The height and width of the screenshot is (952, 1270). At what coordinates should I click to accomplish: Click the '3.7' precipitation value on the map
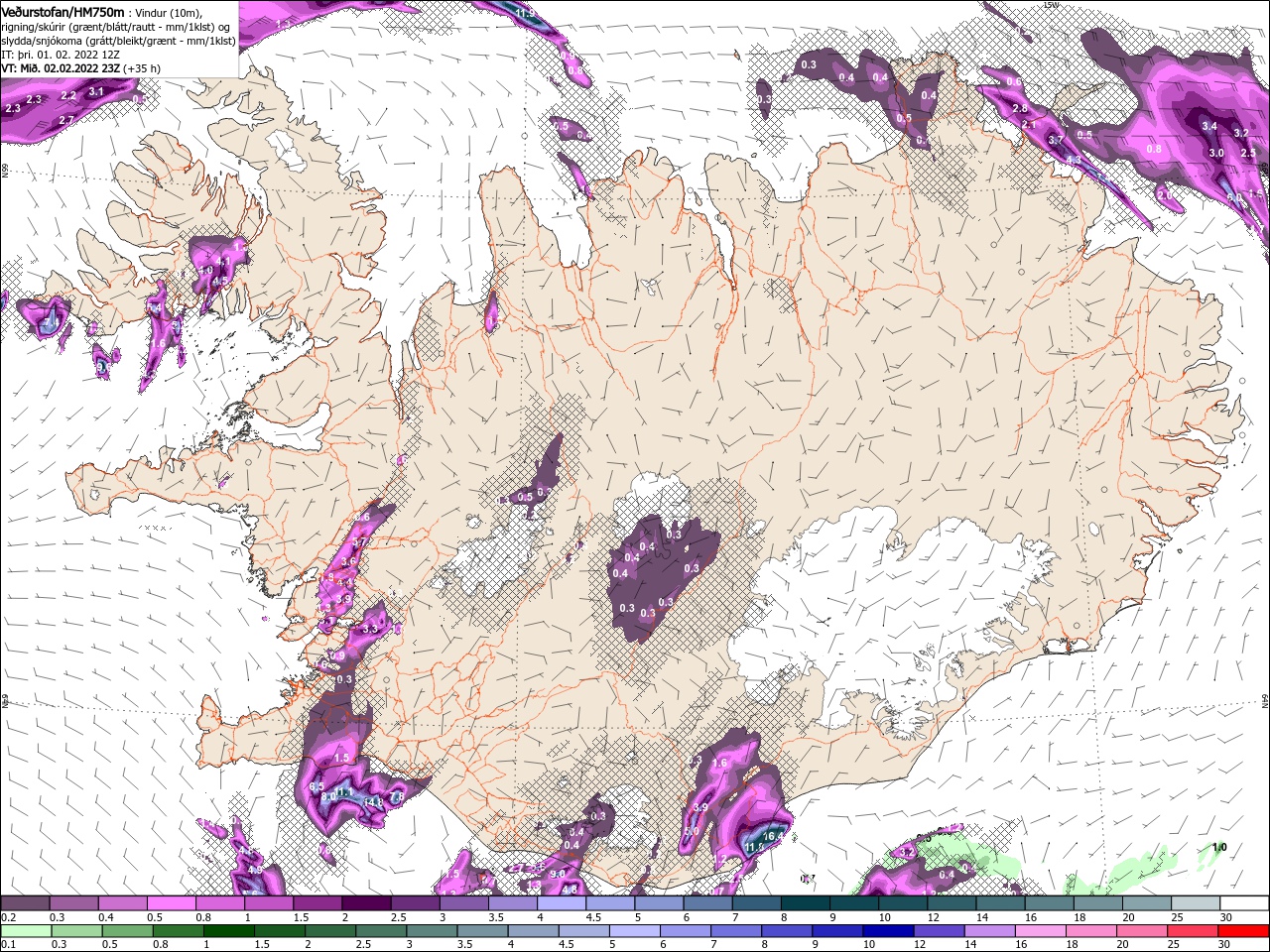tap(1056, 142)
